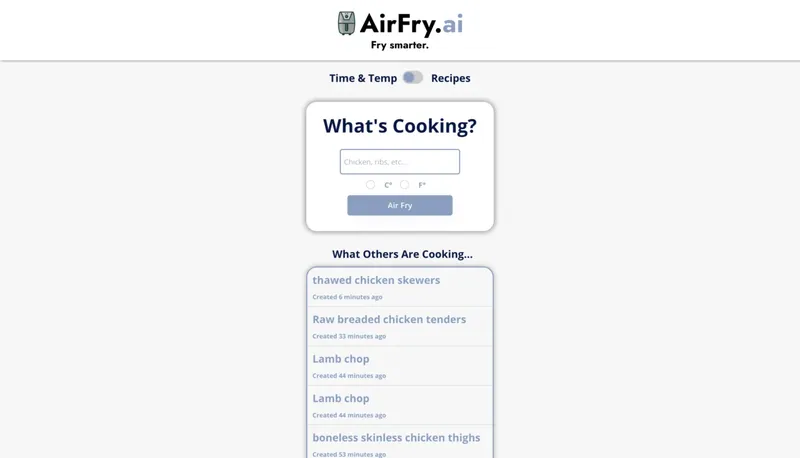Viewport: 800px width, 458px height.
Task: Select the Celsius radio button
Action: (370, 185)
